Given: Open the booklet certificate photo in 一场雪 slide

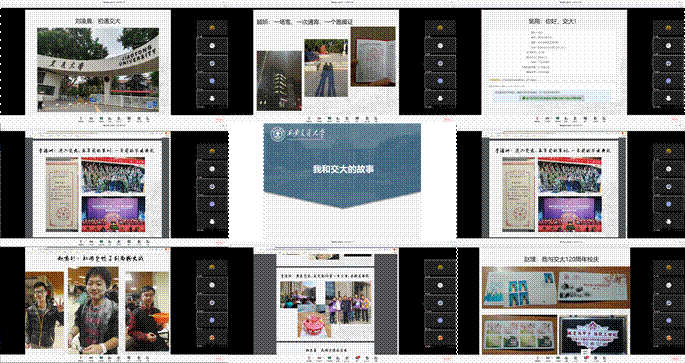Looking at the screenshot, I should (373, 57).
